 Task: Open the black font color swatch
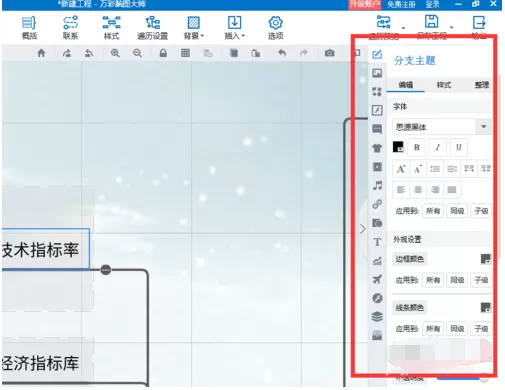click(398, 147)
